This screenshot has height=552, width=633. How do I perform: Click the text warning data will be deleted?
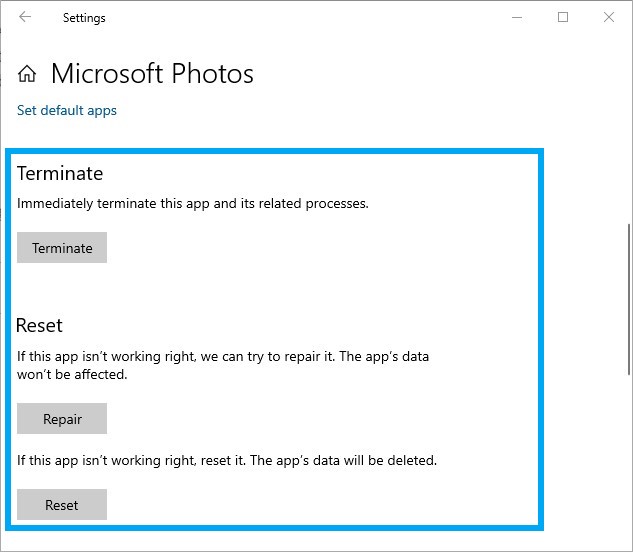coord(227,460)
